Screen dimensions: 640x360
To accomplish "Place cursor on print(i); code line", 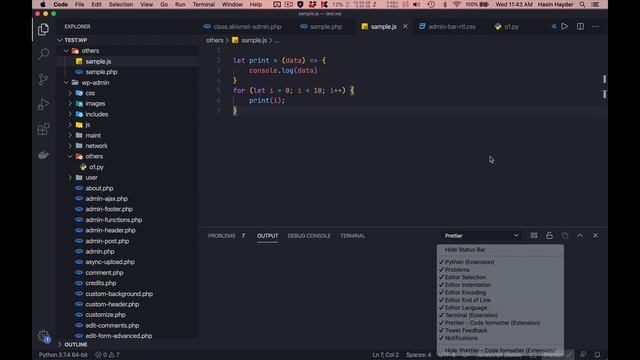I will [267, 100].
